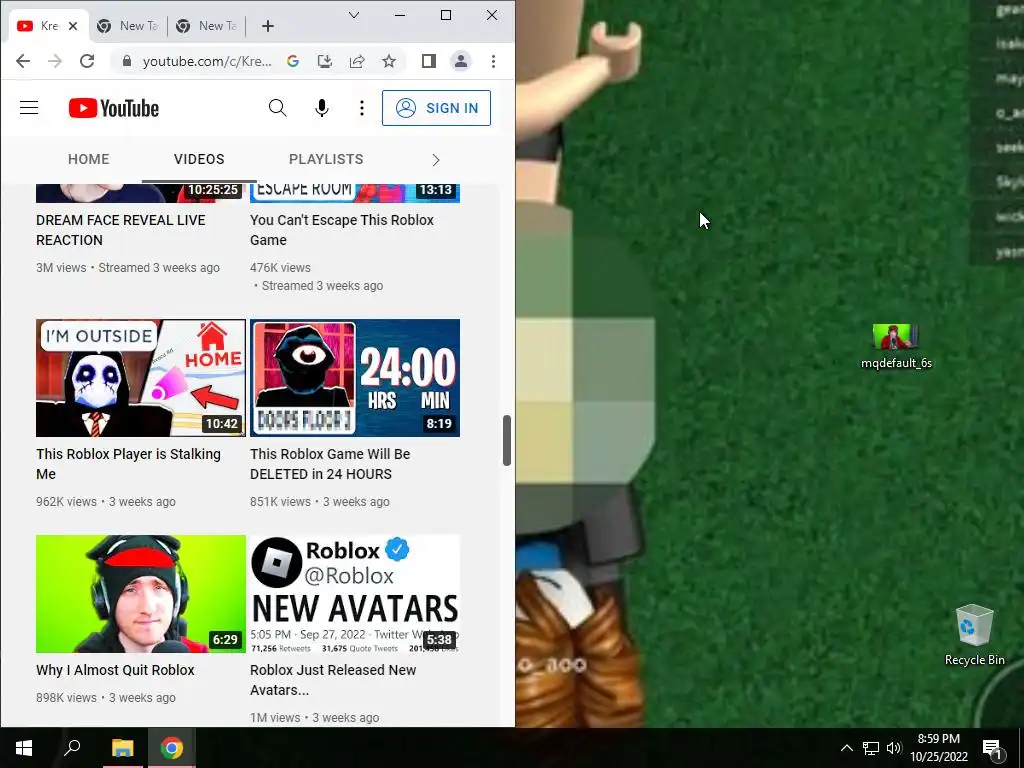Open the Windows Start menu

tap(24, 748)
